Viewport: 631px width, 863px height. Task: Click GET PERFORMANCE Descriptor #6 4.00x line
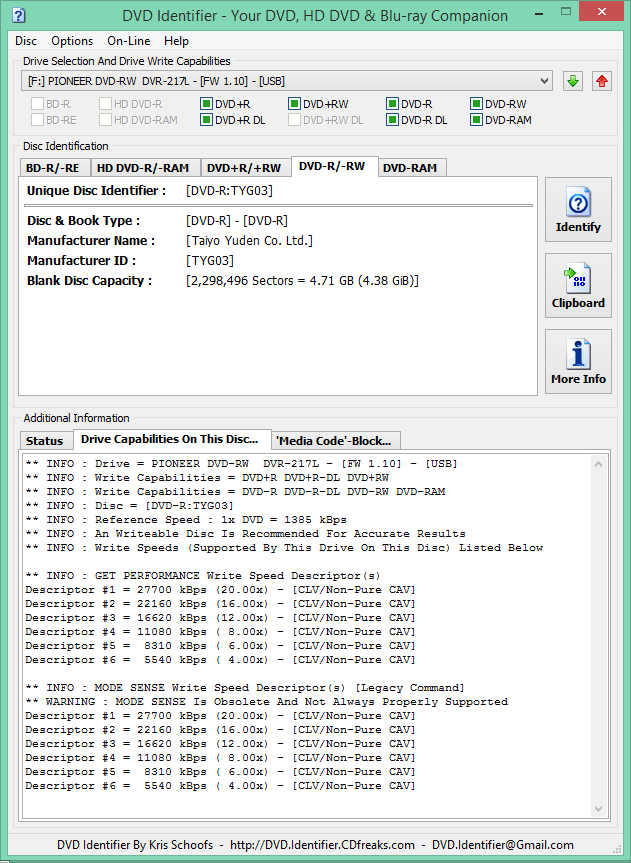click(x=220, y=659)
